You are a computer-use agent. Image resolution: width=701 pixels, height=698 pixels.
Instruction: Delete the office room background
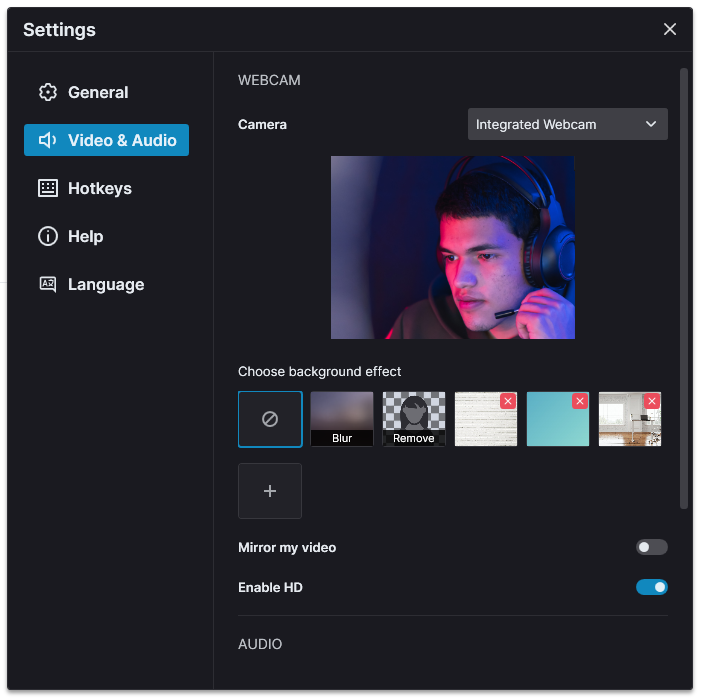click(x=652, y=401)
